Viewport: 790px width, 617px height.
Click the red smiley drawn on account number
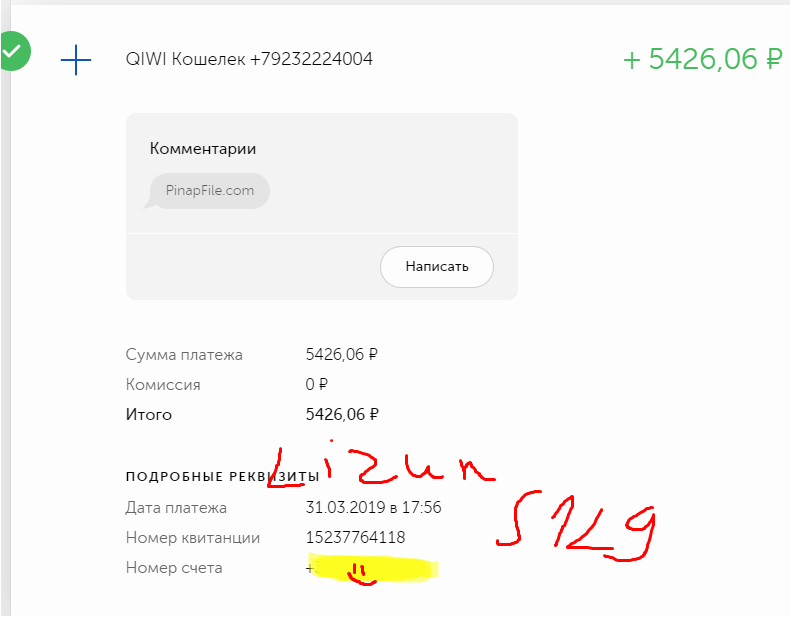pos(361,575)
